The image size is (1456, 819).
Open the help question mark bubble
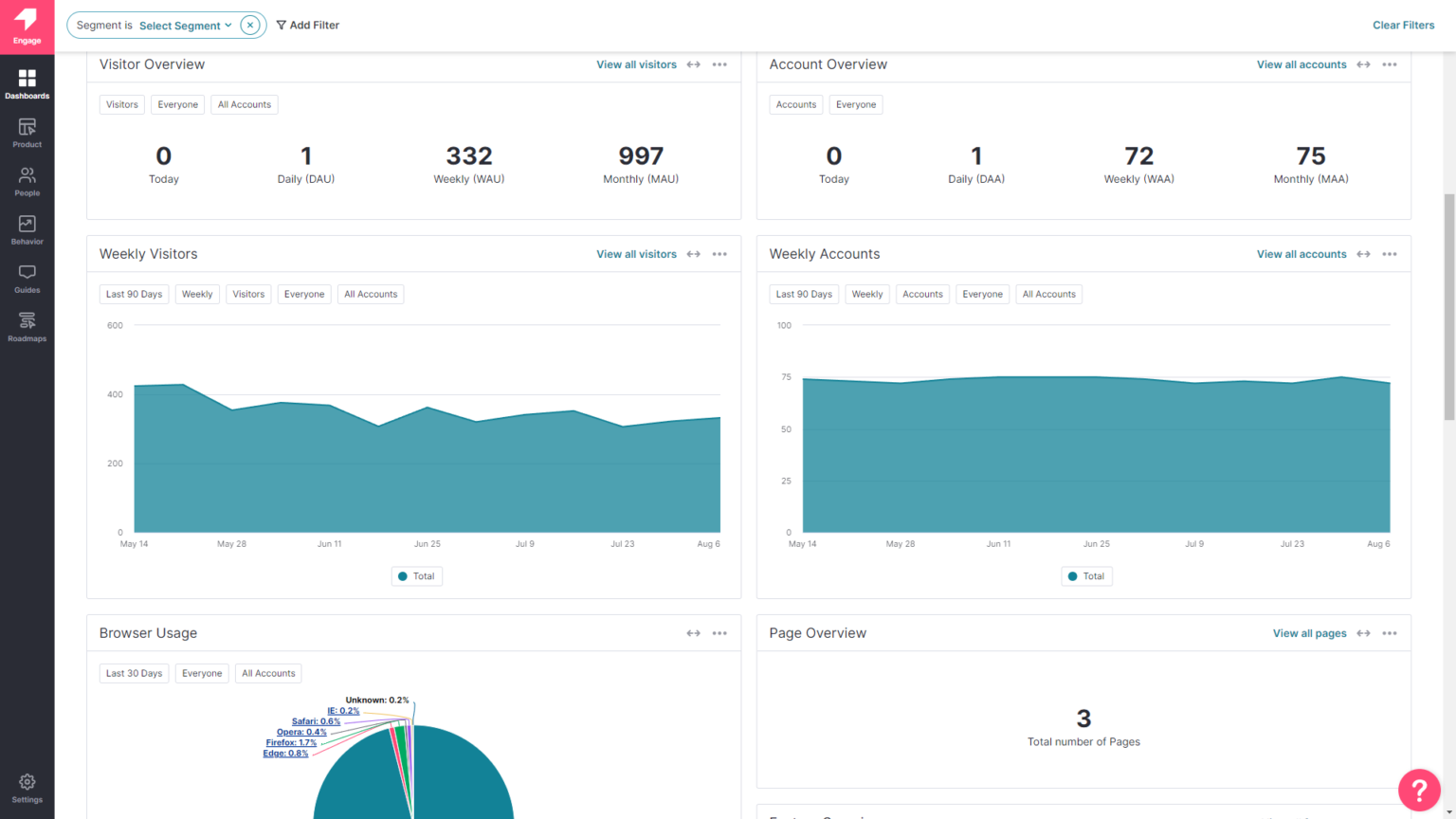point(1419,790)
